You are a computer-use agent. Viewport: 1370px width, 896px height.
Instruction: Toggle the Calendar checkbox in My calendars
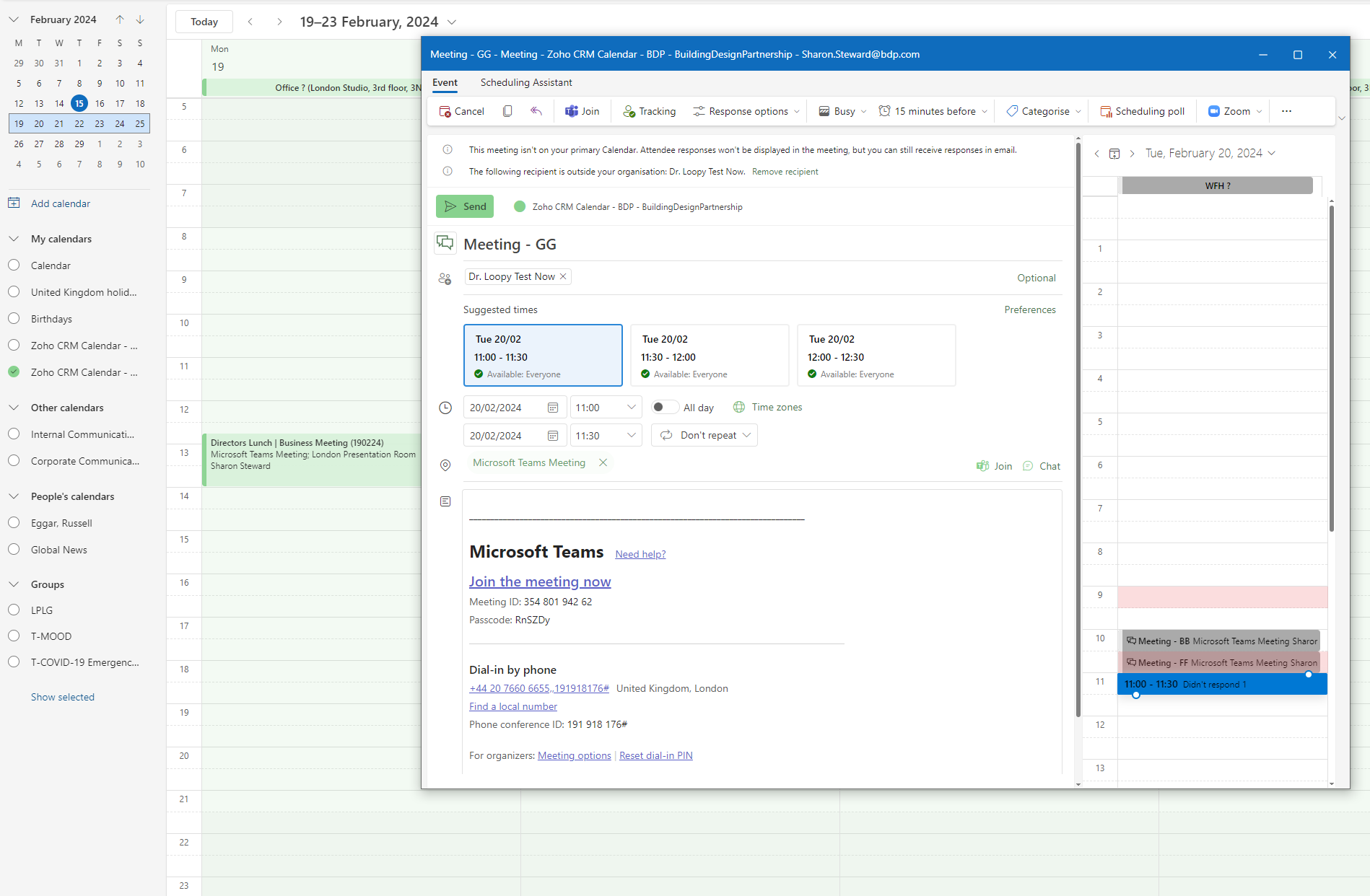pos(14,265)
